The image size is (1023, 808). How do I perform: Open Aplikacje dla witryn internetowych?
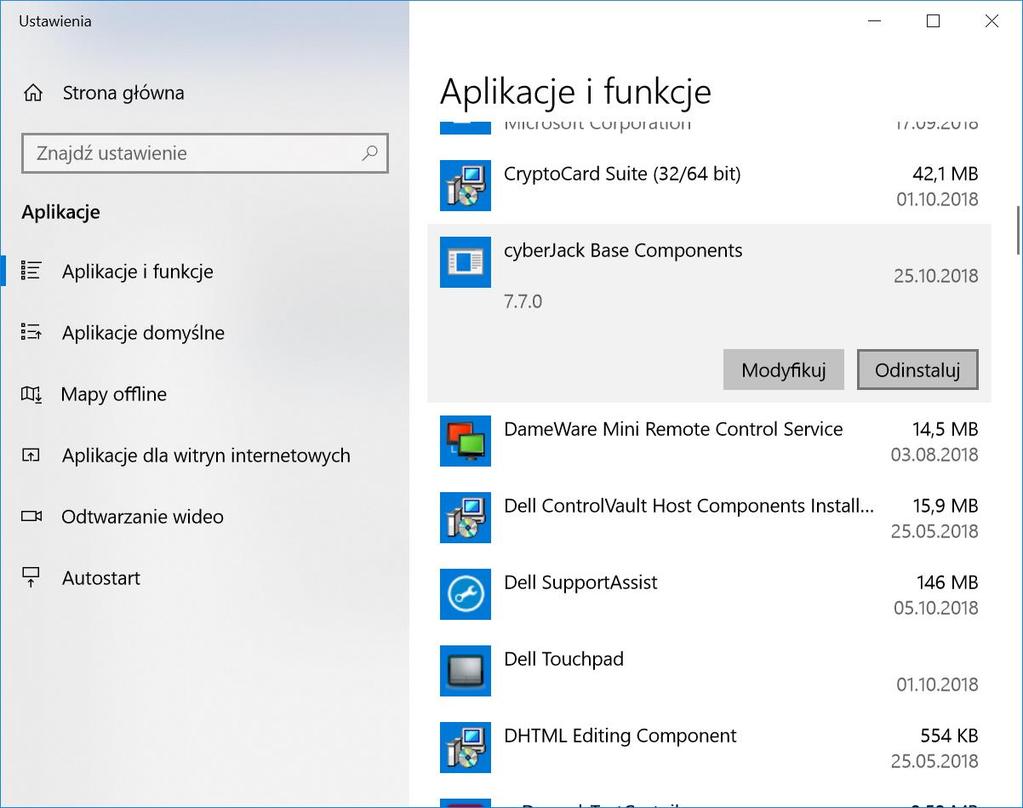pos(206,456)
